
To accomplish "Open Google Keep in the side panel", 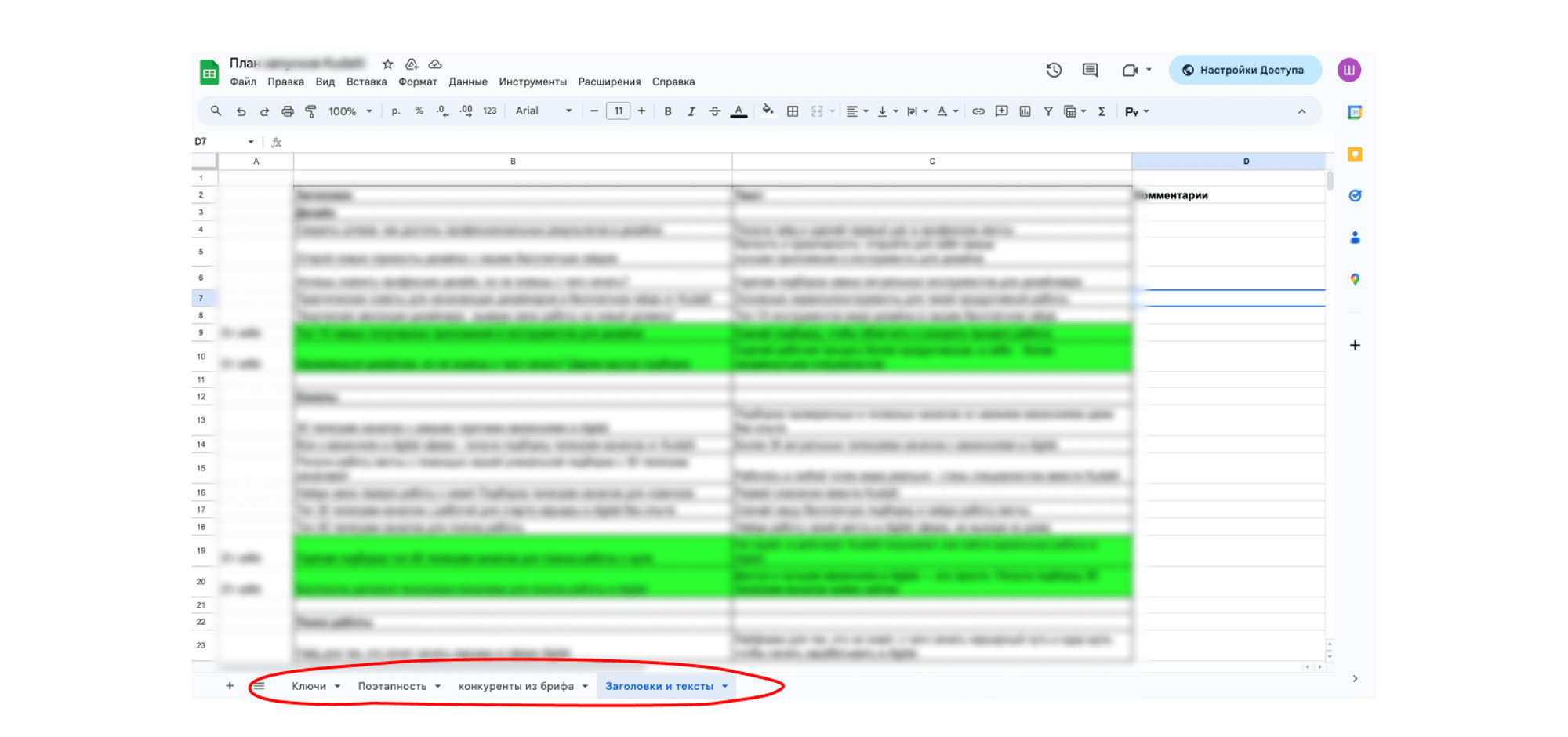I will [1355, 154].
